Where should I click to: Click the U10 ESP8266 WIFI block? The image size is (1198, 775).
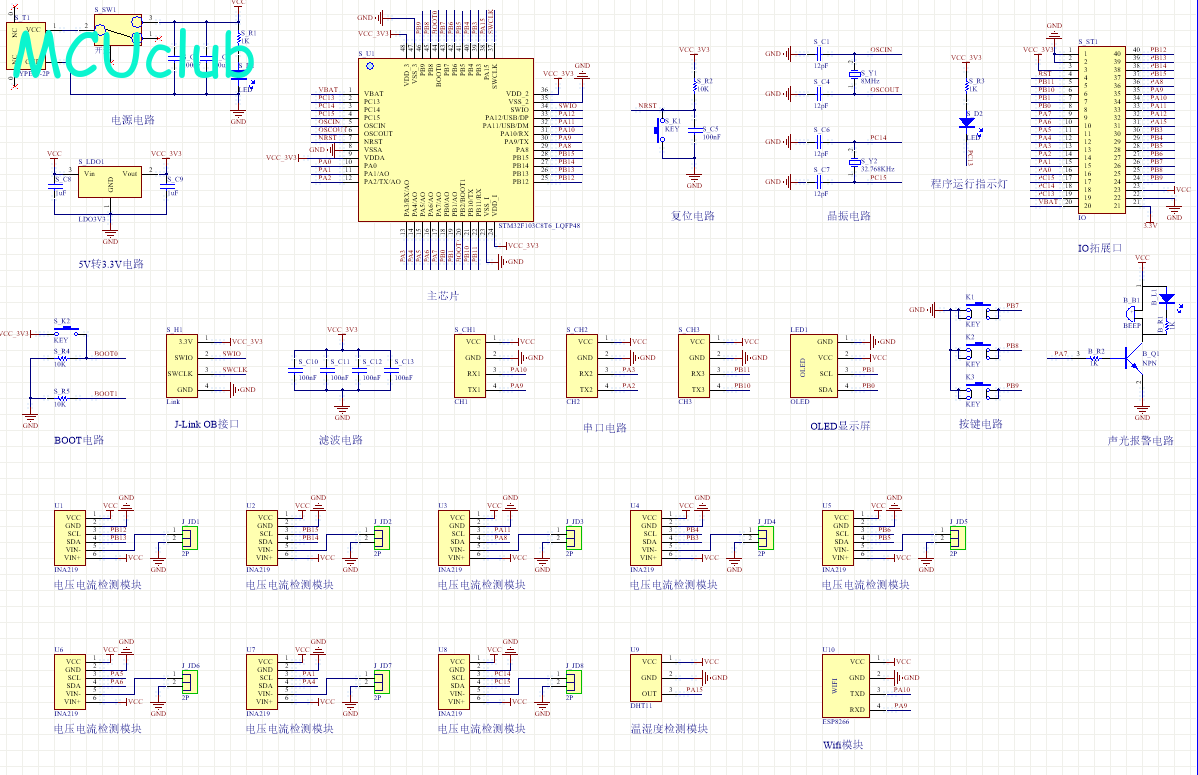click(x=845, y=686)
